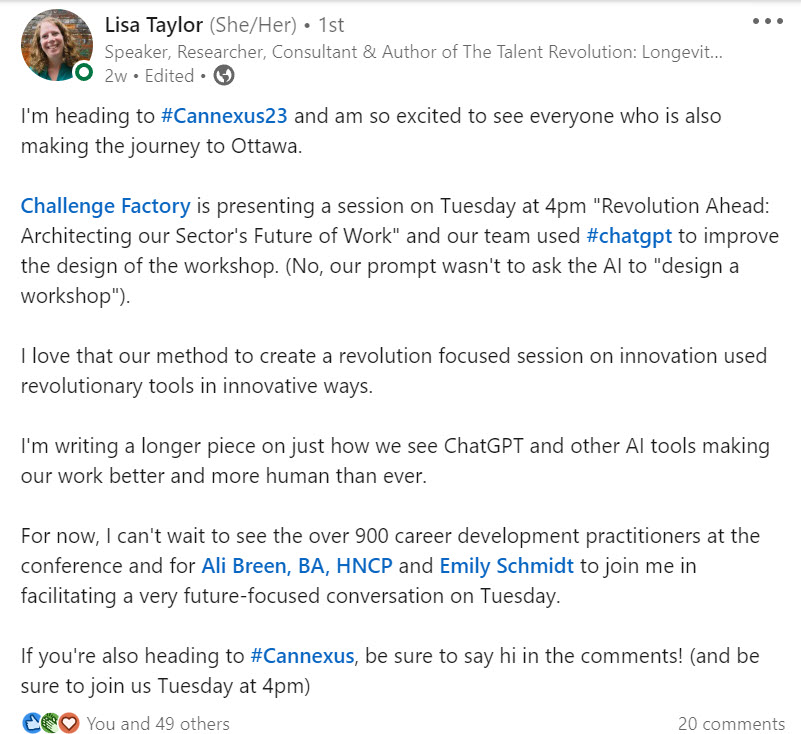Open the #Cannexus hashtag in last paragraph
Screen dimensions: 801x734
302,656
